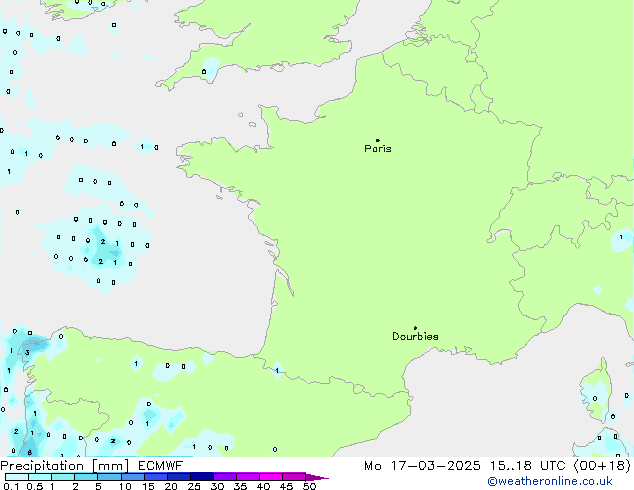This screenshot has width=634, height=490.
Task: Click the 'Precipitation [mm]' title text
Action: pos(65,466)
